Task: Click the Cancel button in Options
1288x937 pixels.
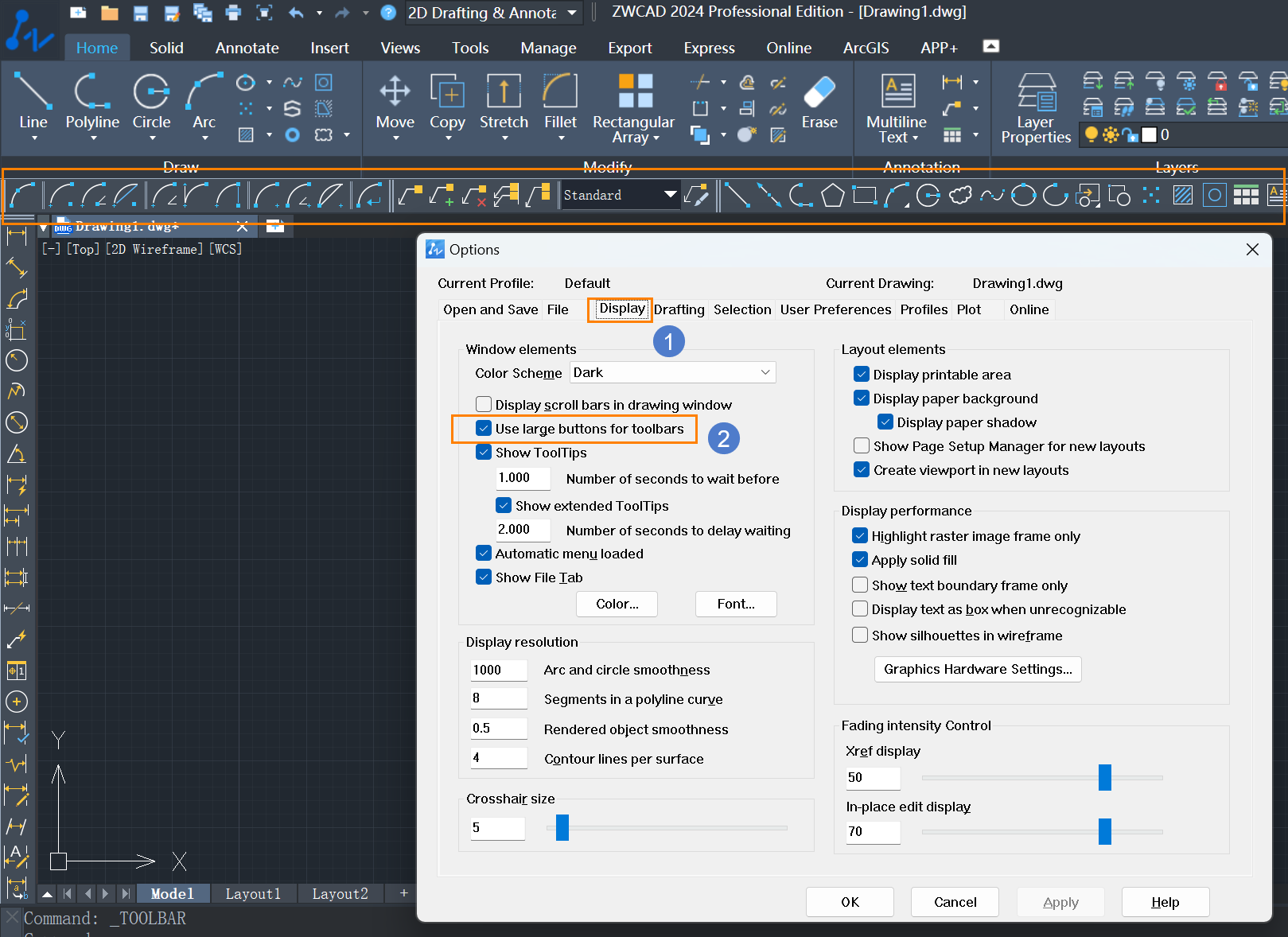Action: pyautogui.click(x=955, y=902)
